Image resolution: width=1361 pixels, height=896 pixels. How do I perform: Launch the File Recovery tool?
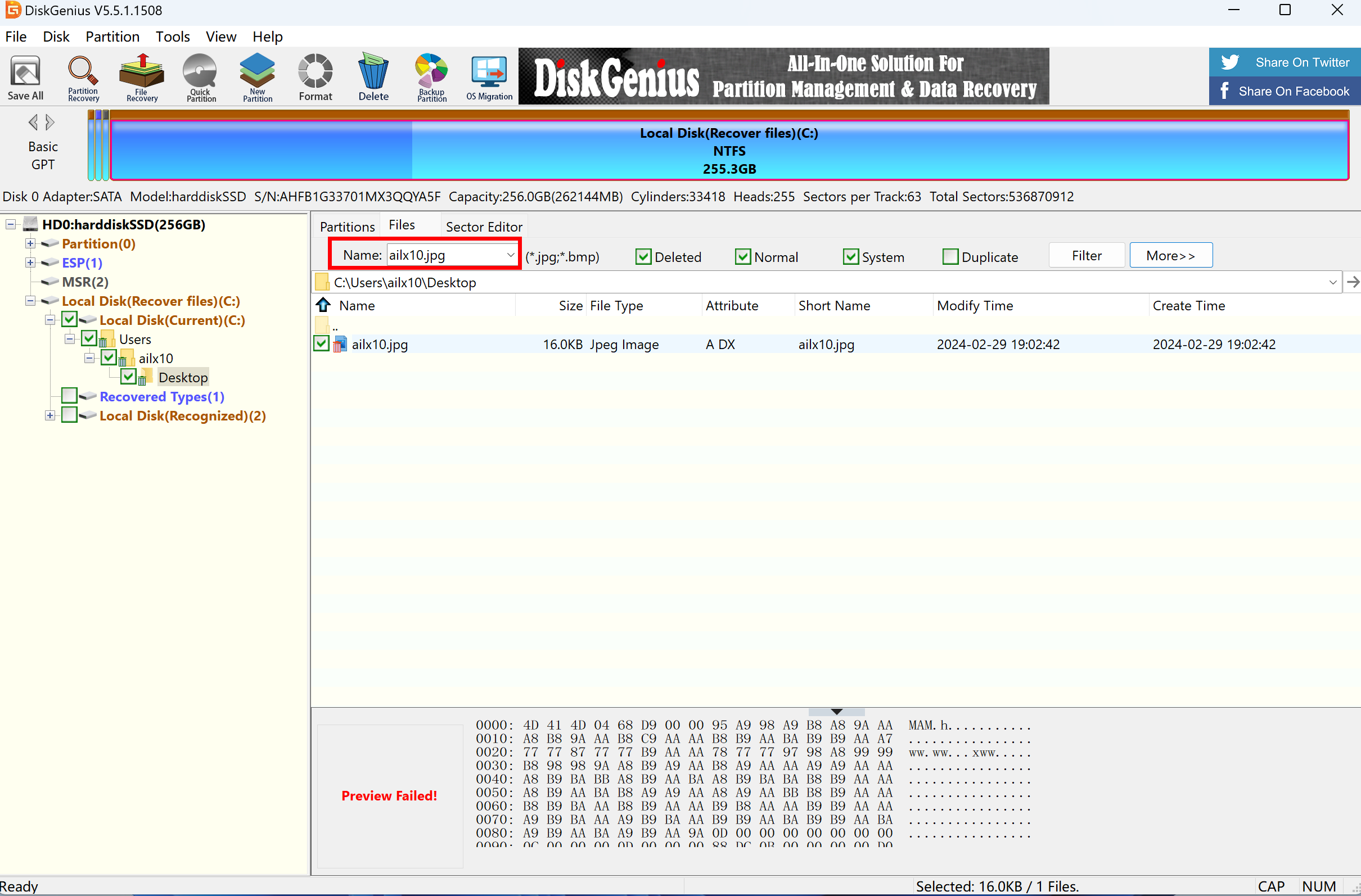tap(142, 78)
